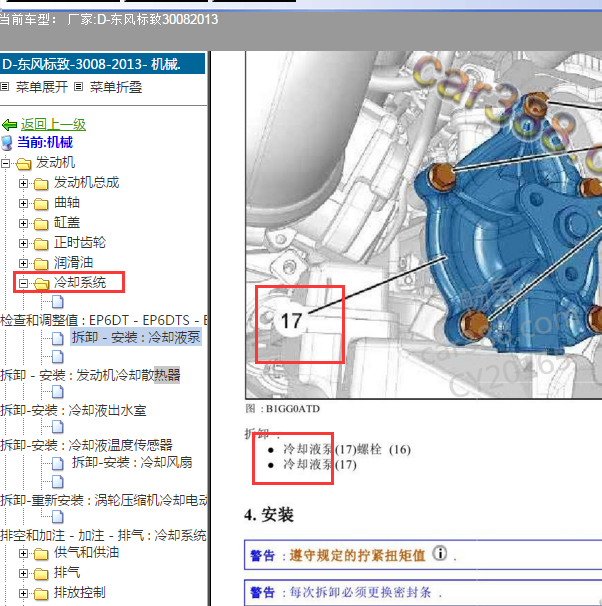Image resolution: width=602 pixels, height=606 pixels.
Task: Select the 冷却系统 tree label
Action: (x=80, y=283)
